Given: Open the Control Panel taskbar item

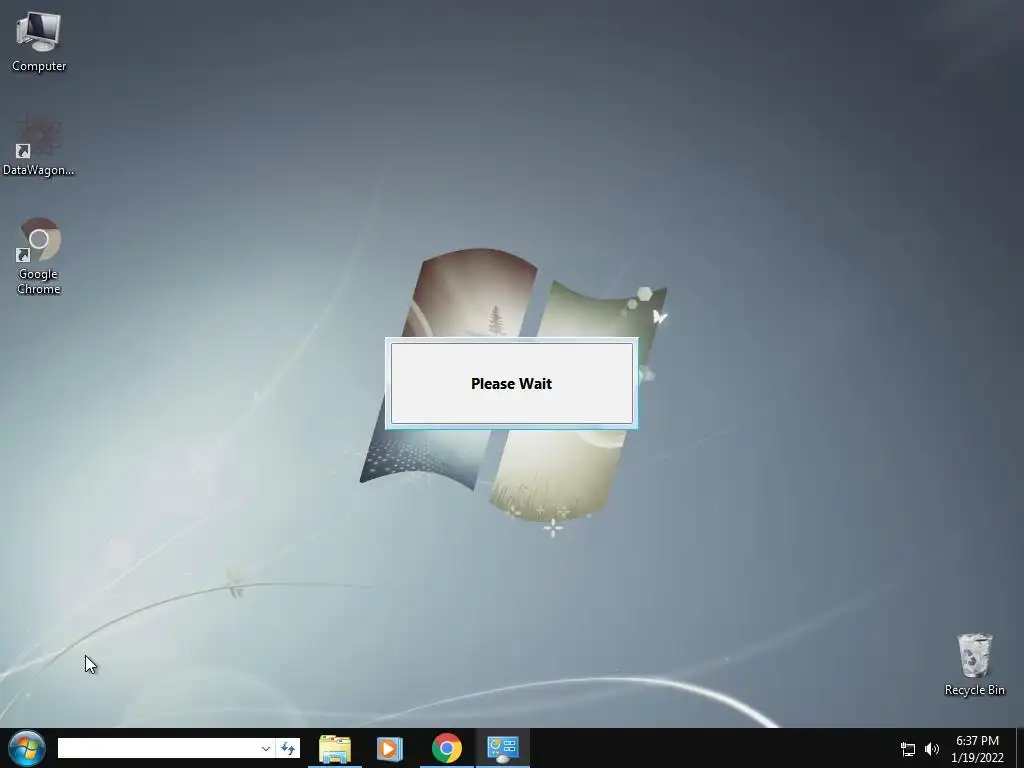Looking at the screenshot, I should coord(502,748).
